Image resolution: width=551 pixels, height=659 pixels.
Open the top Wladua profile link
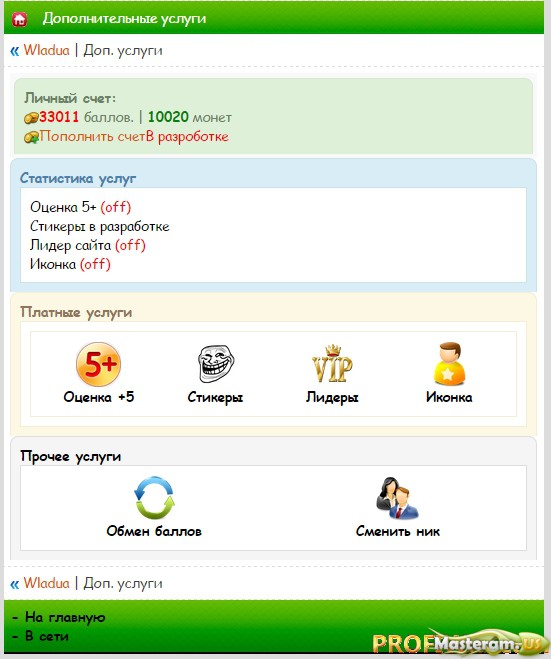pos(46,50)
